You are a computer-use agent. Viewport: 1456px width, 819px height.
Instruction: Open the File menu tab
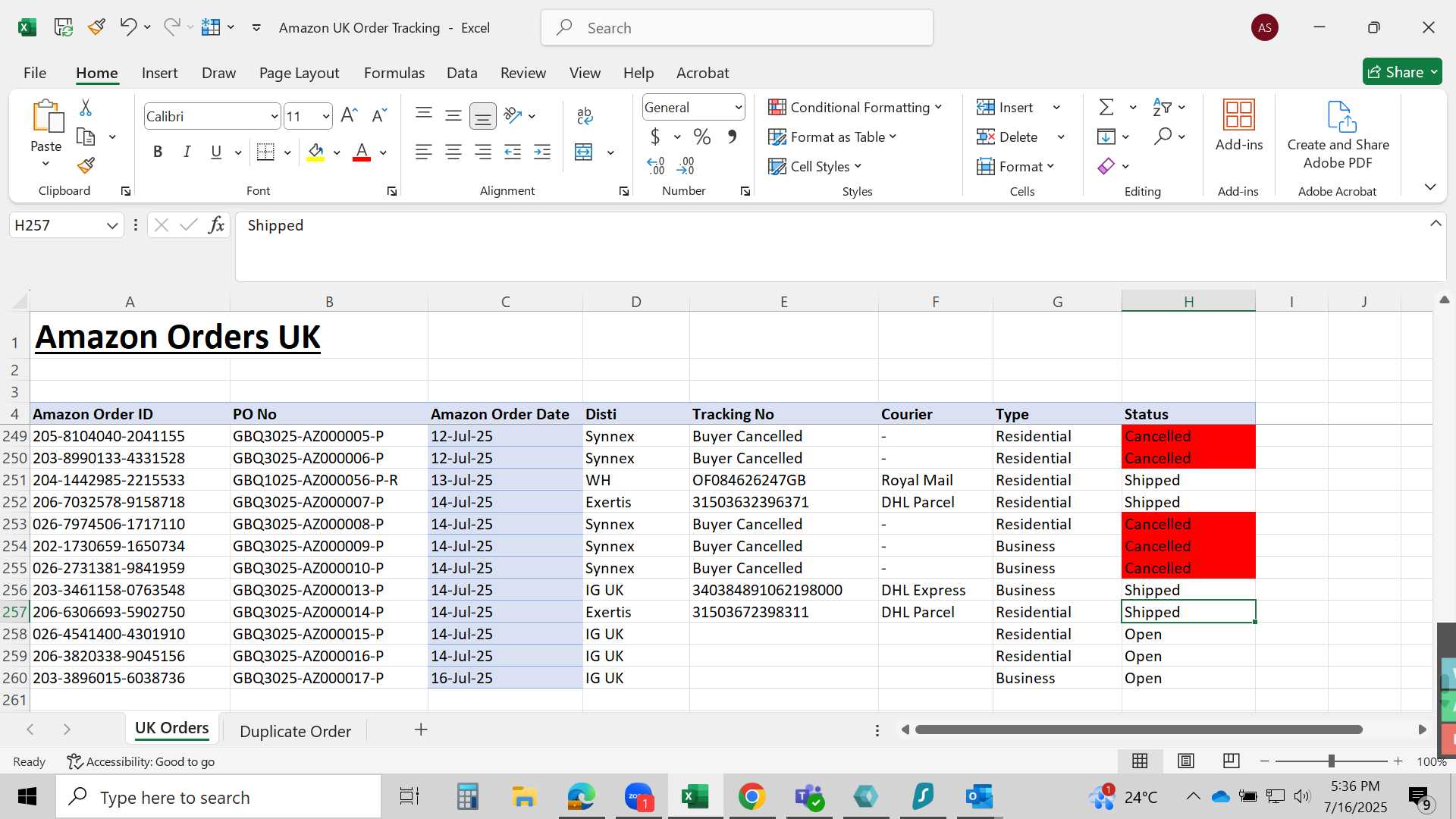(35, 73)
